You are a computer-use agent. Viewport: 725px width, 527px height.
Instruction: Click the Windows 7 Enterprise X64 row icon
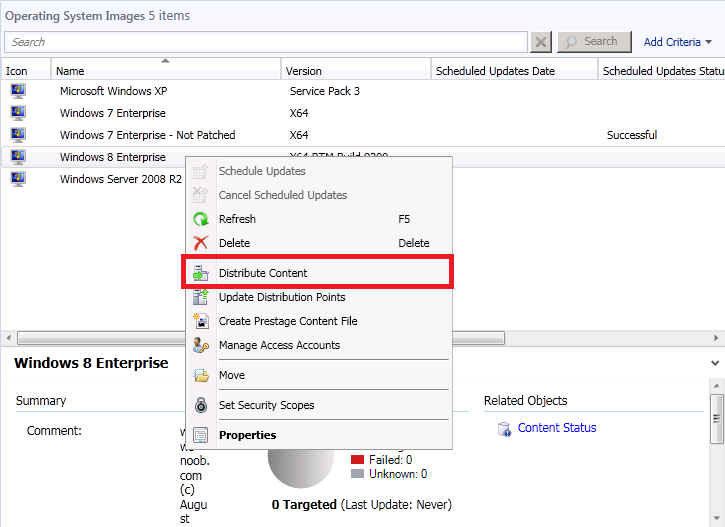click(18, 113)
